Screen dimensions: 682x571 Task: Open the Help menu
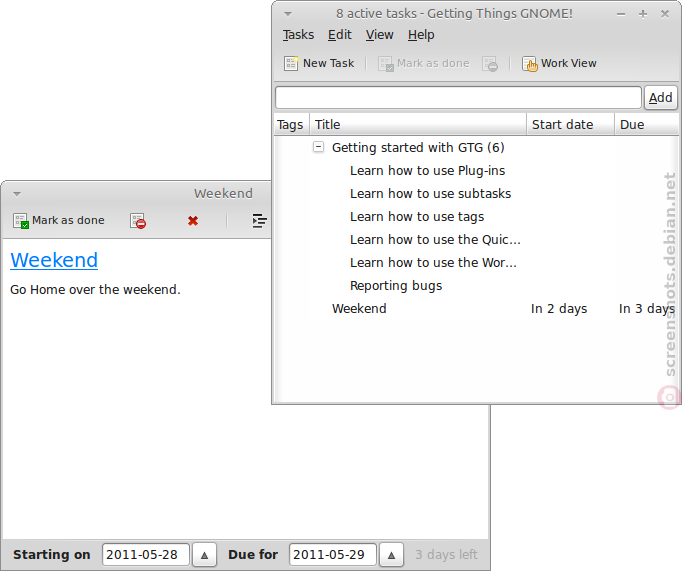(x=421, y=35)
